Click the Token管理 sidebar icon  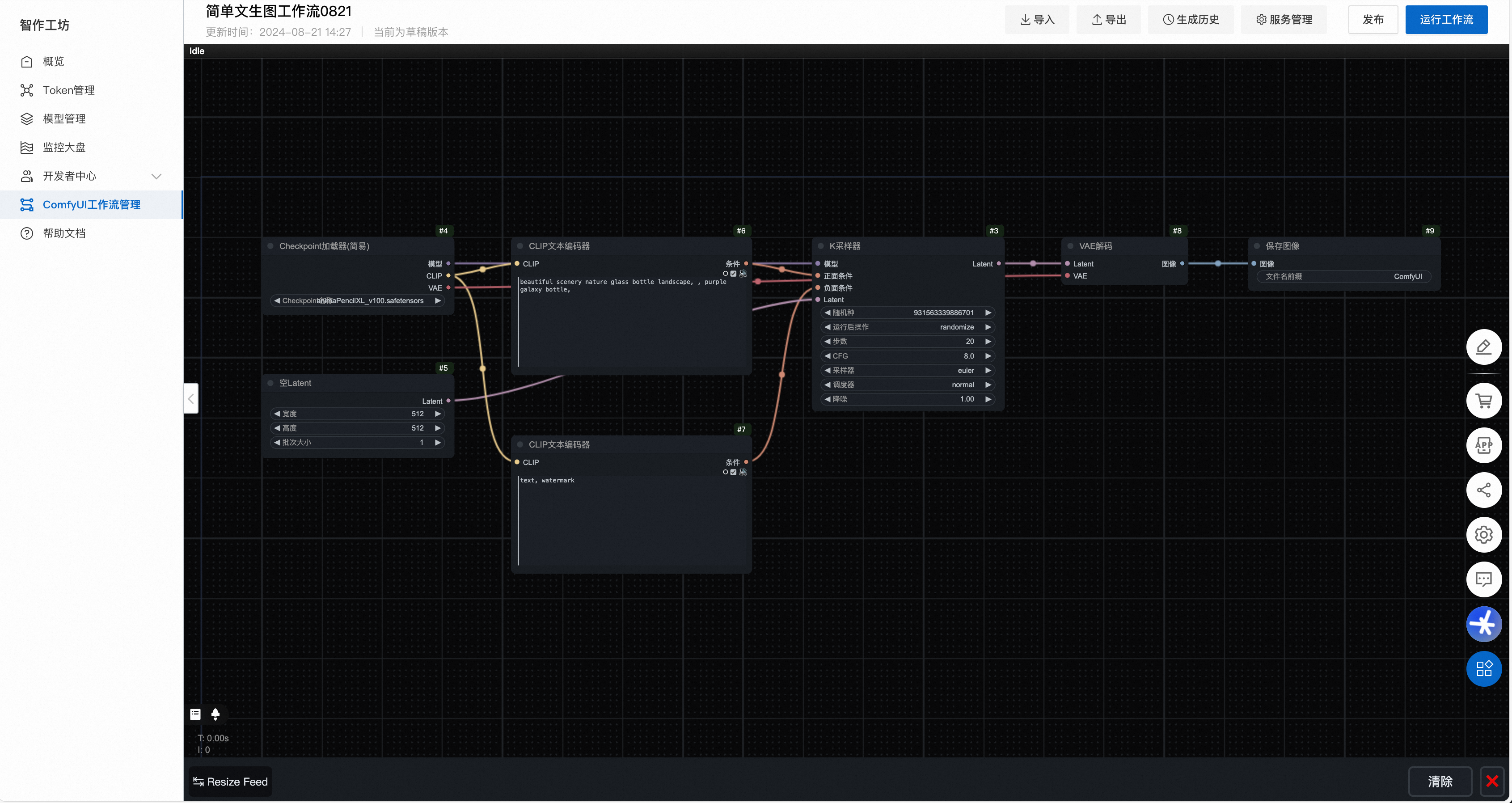point(26,90)
